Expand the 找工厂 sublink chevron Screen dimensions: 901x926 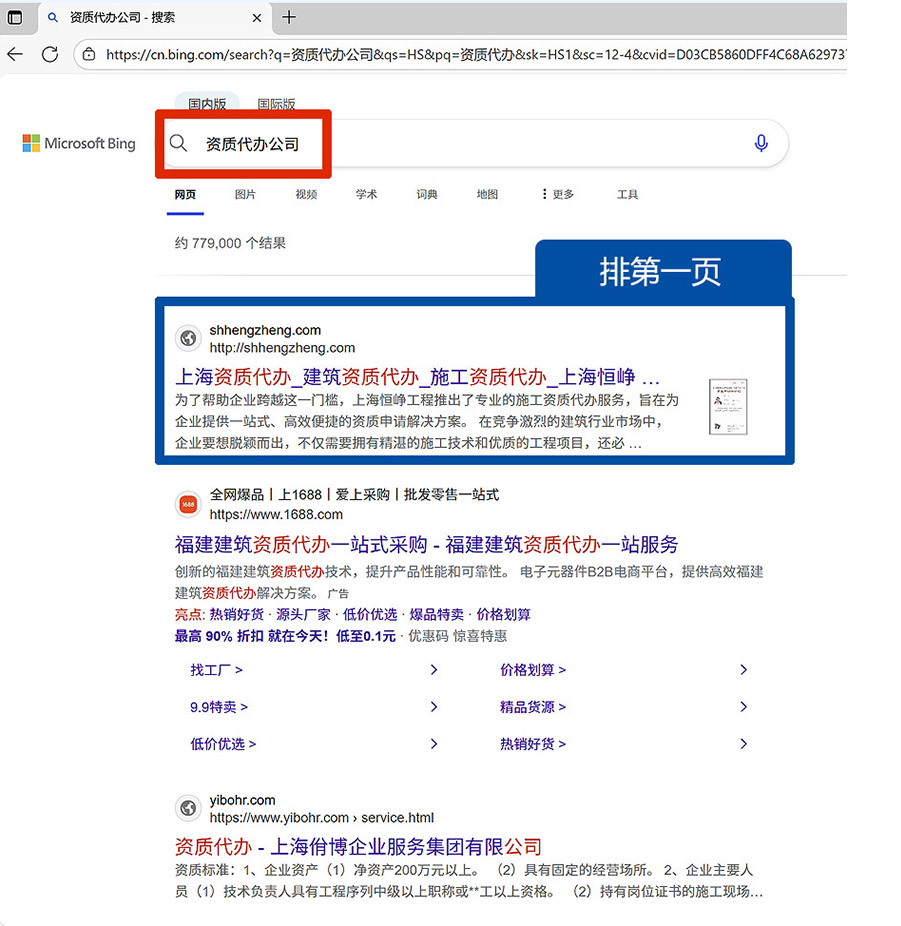(x=433, y=670)
